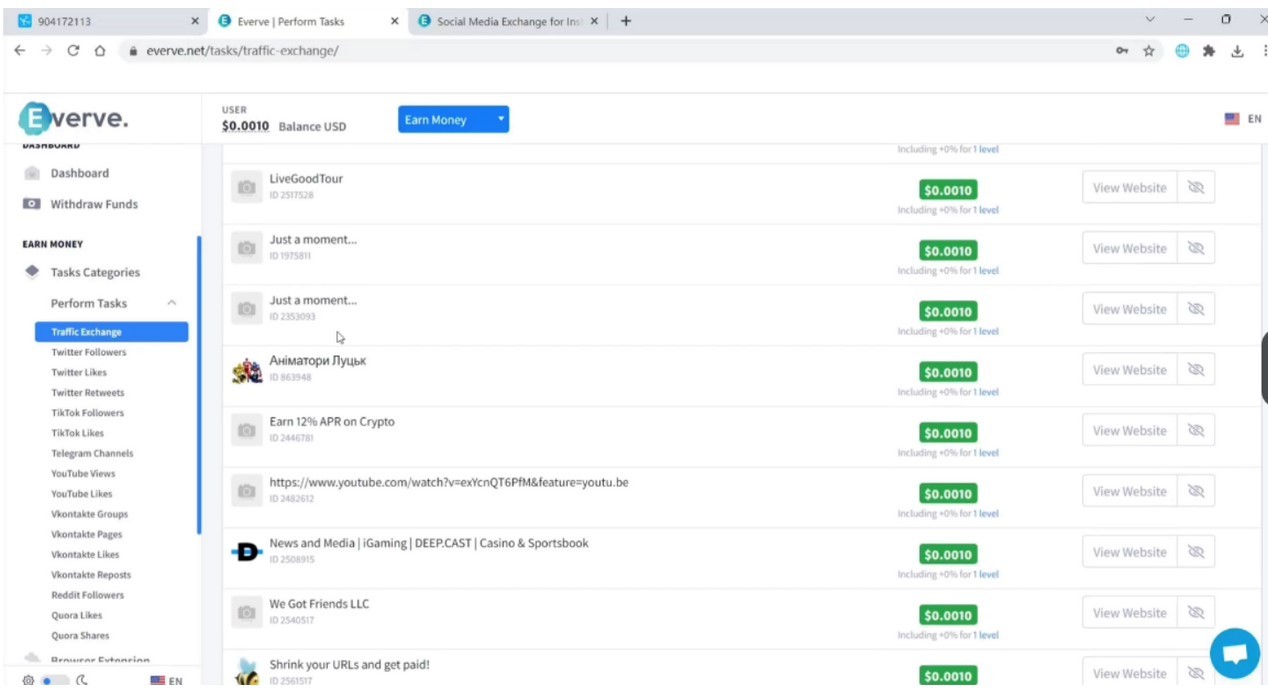Open YouTube Views tasks
This screenshot has height=697, width=1268.
point(83,474)
